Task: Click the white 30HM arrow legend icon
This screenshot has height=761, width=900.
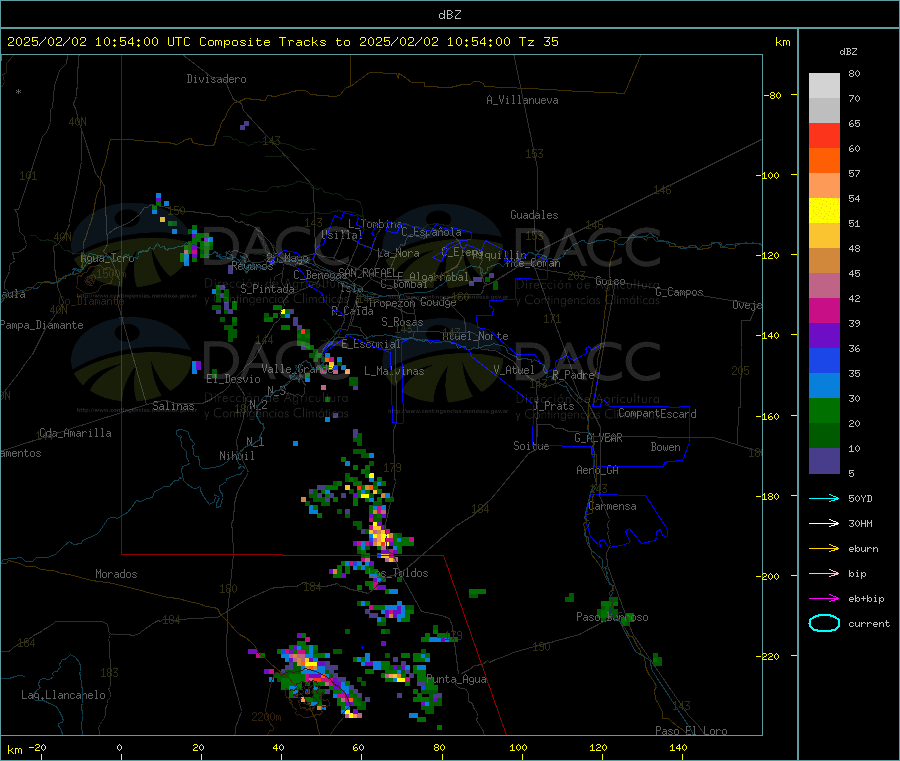Action: point(824,523)
